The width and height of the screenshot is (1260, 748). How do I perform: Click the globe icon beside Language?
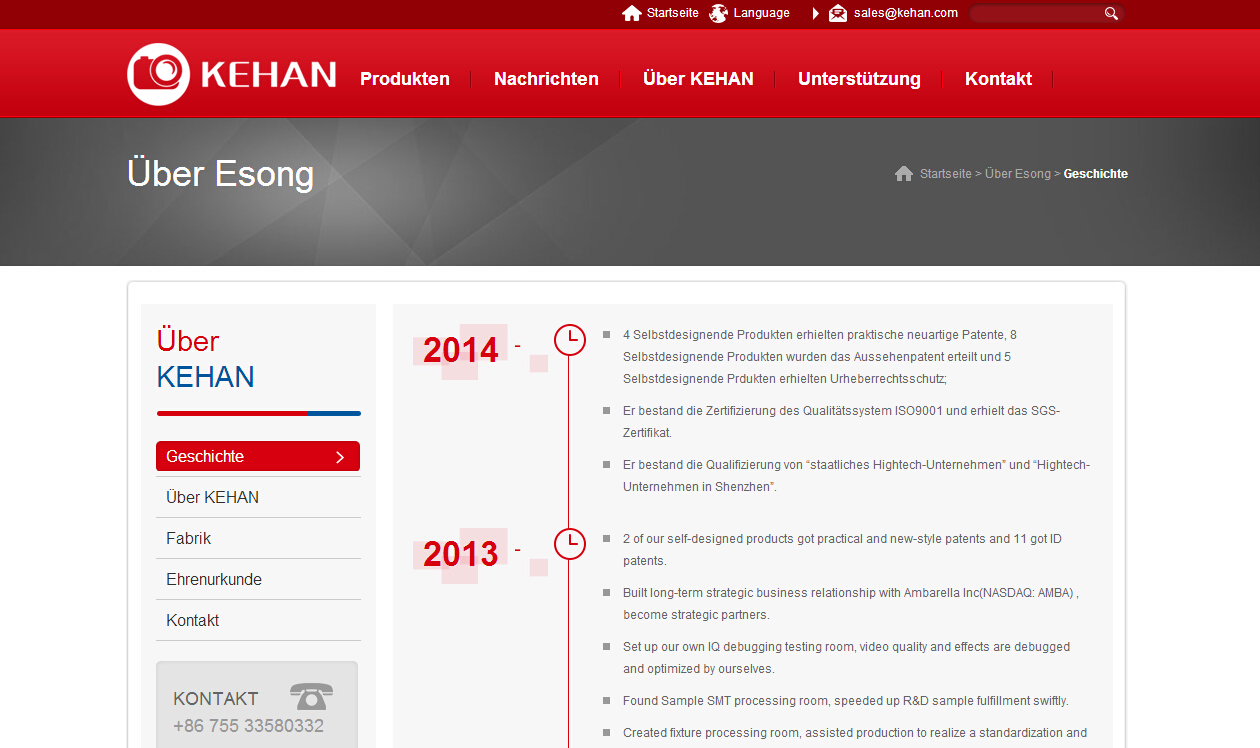[718, 13]
